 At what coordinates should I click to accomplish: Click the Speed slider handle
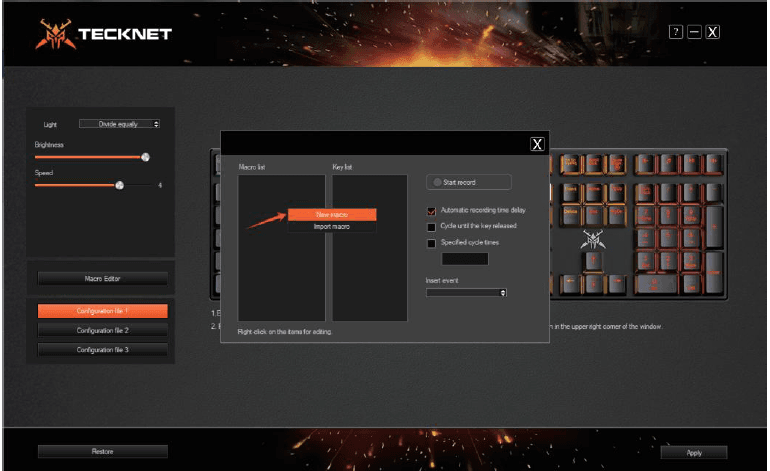click(x=119, y=185)
